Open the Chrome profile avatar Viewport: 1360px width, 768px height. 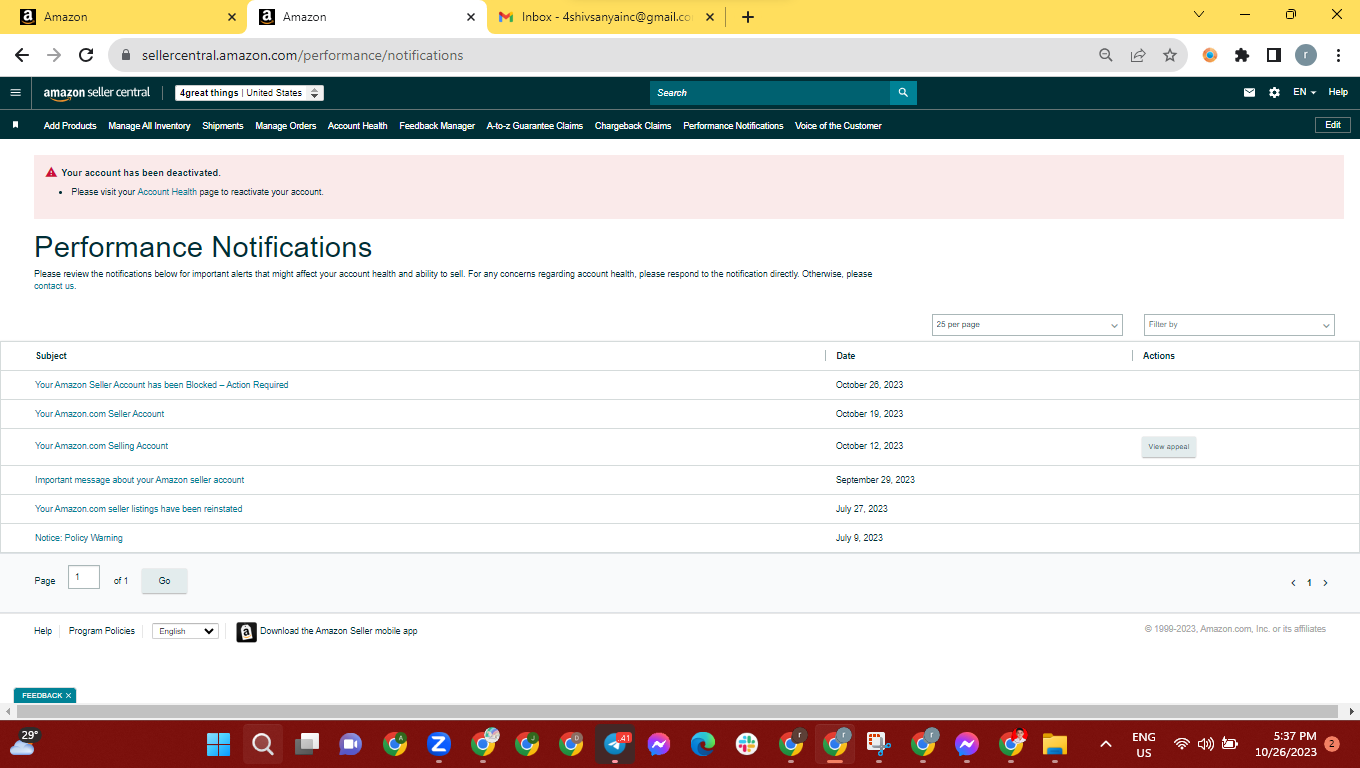click(x=1306, y=55)
